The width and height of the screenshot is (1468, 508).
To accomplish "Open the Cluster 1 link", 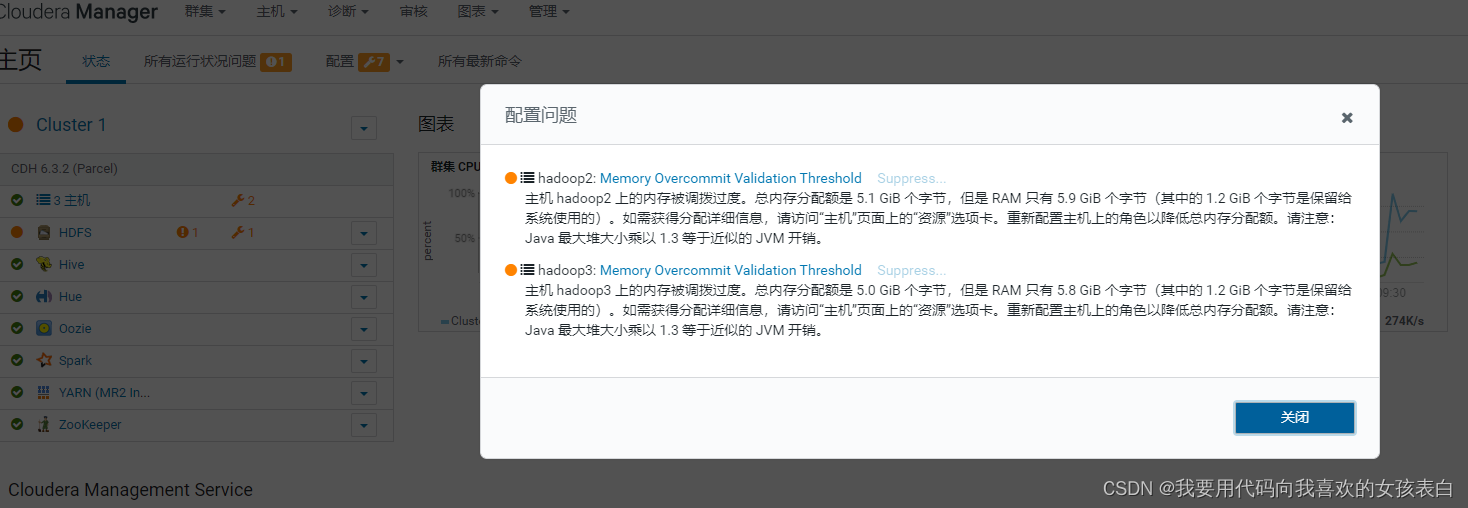I will (71, 125).
